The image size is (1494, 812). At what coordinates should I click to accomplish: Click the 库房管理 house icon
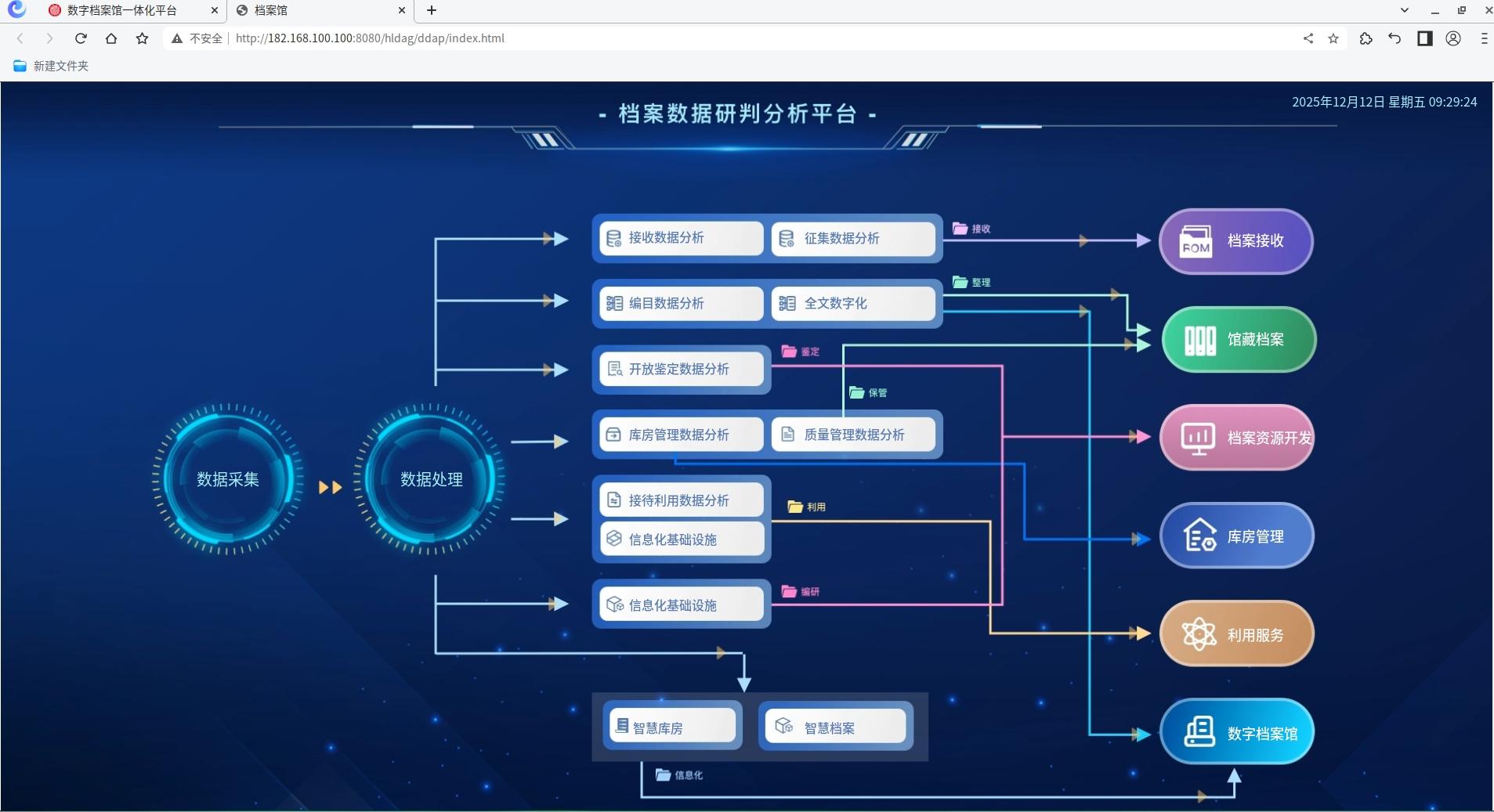1199,536
